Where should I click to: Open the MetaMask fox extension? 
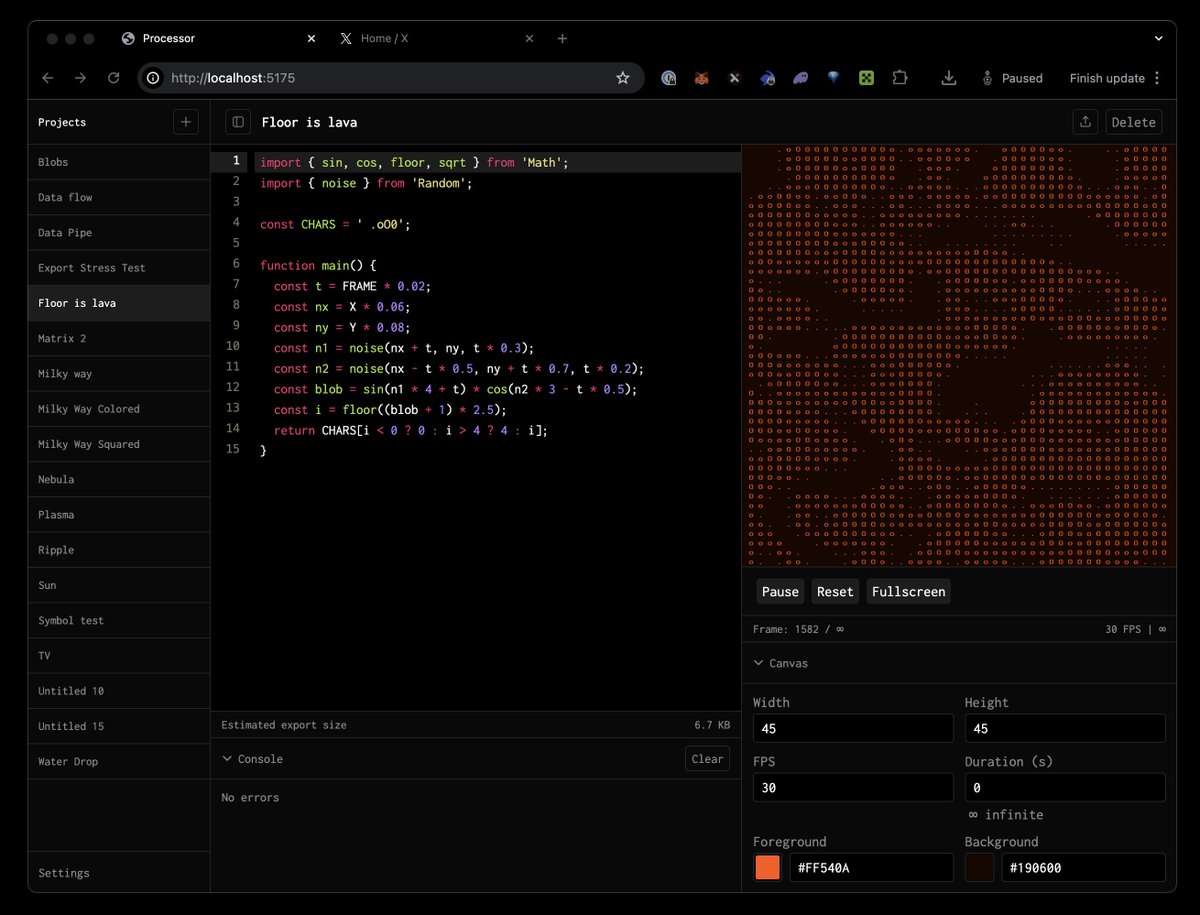click(702, 78)
